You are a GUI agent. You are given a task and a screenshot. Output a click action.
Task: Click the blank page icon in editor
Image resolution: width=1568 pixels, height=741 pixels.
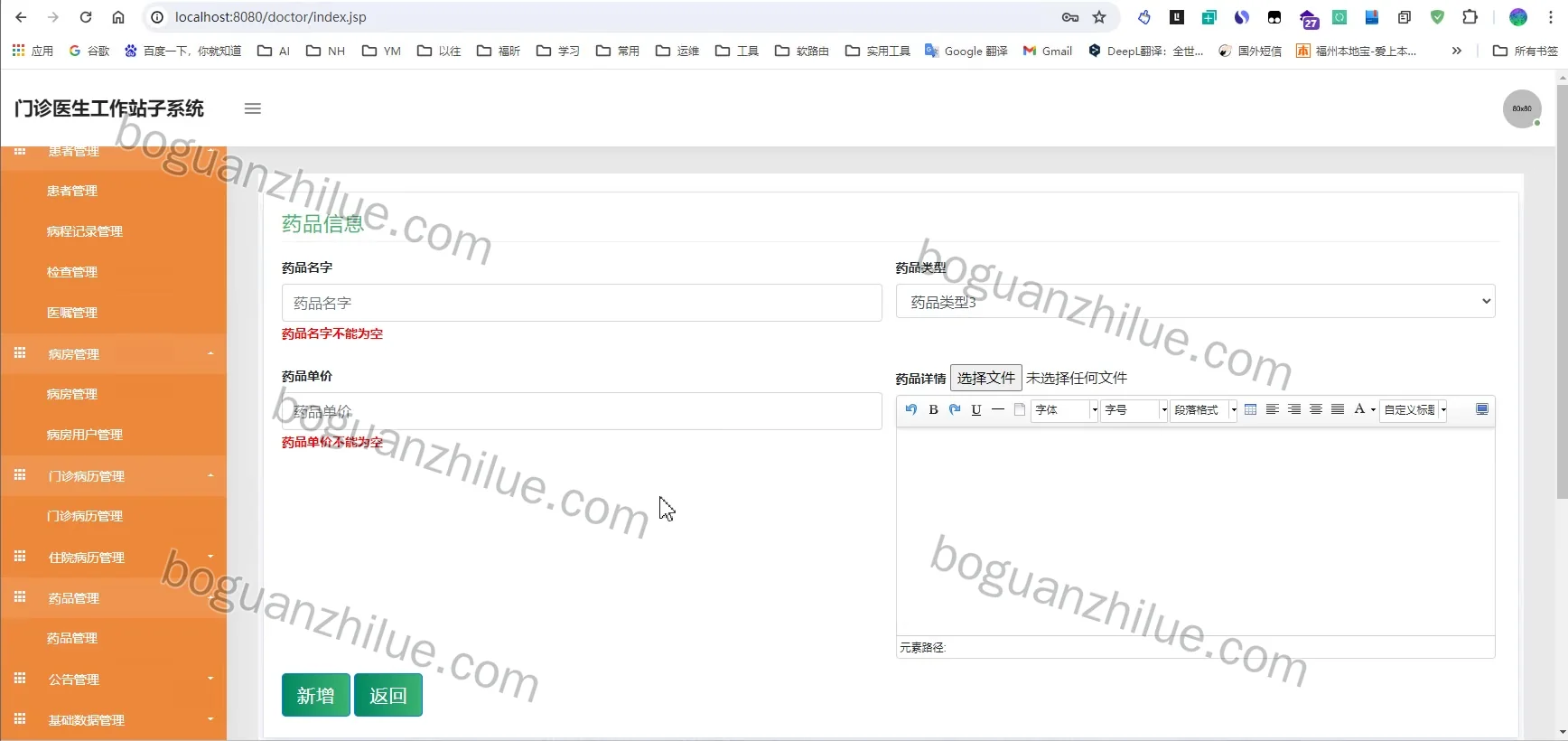[1020, 409]
